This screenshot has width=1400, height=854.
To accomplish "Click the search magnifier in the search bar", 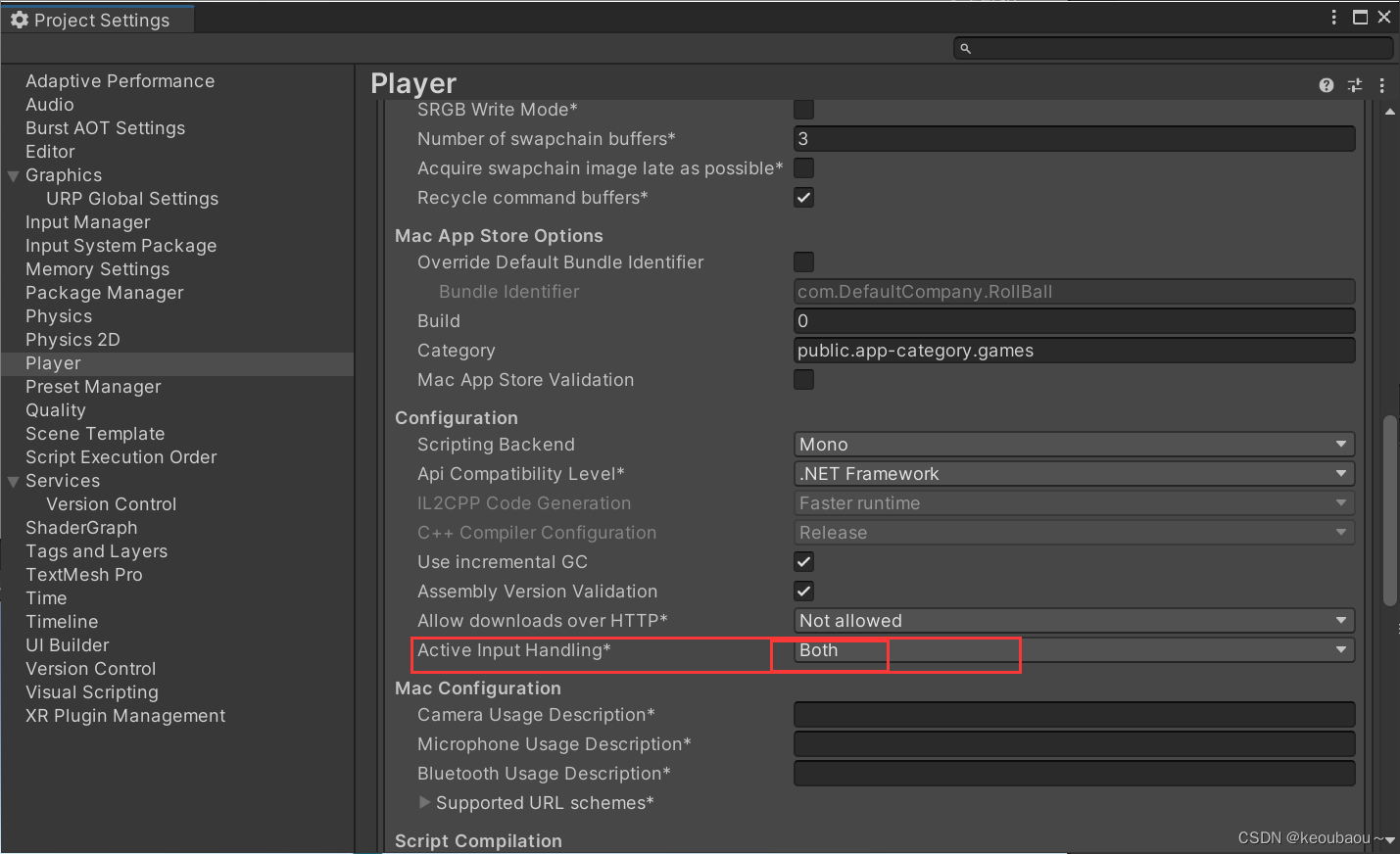I will [964, 47].
